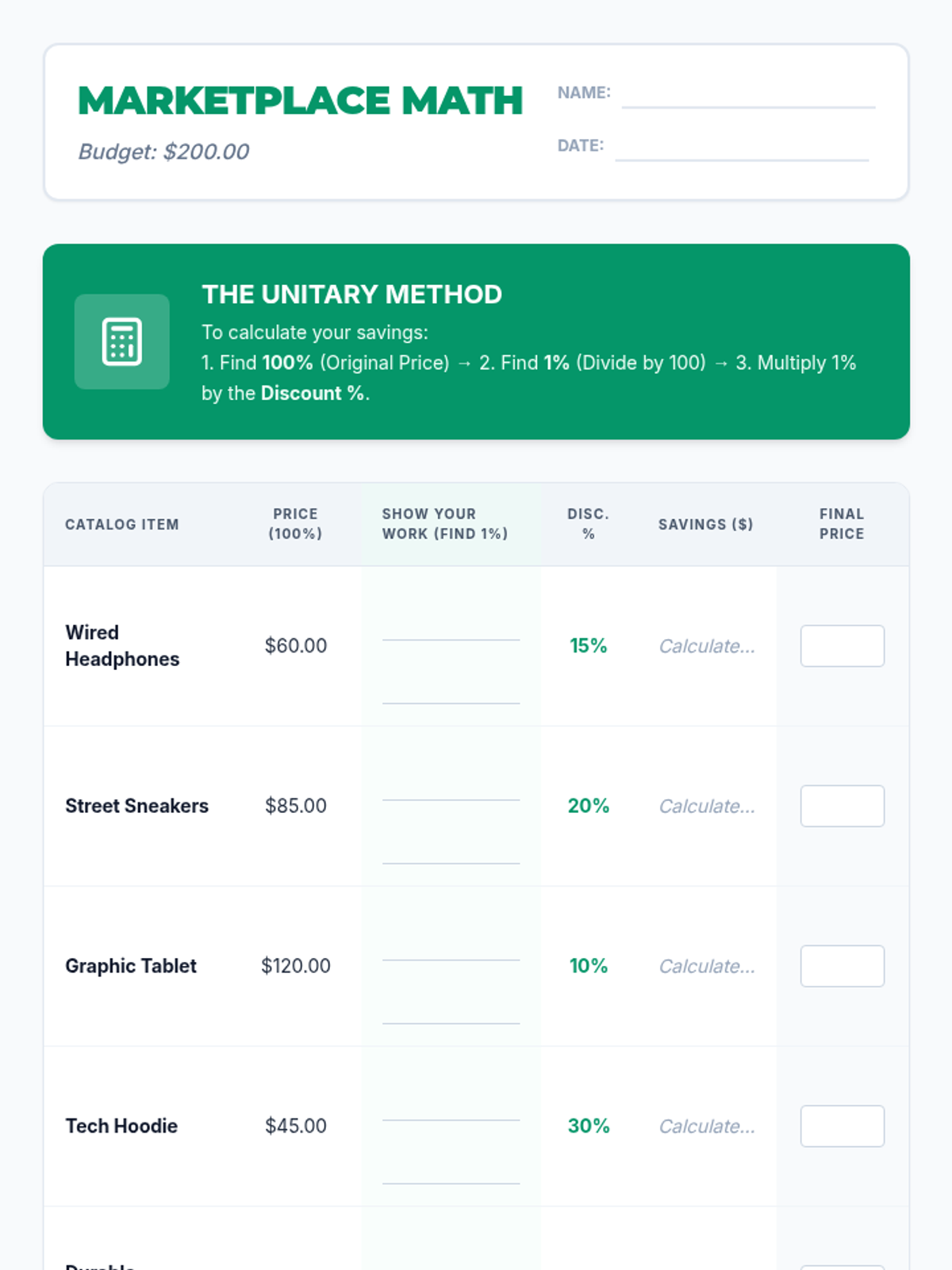This screenshot has width=952, height=1270.
Task: Click the Graphic Tablet savings Calculate field
Action: pos(706,966)
